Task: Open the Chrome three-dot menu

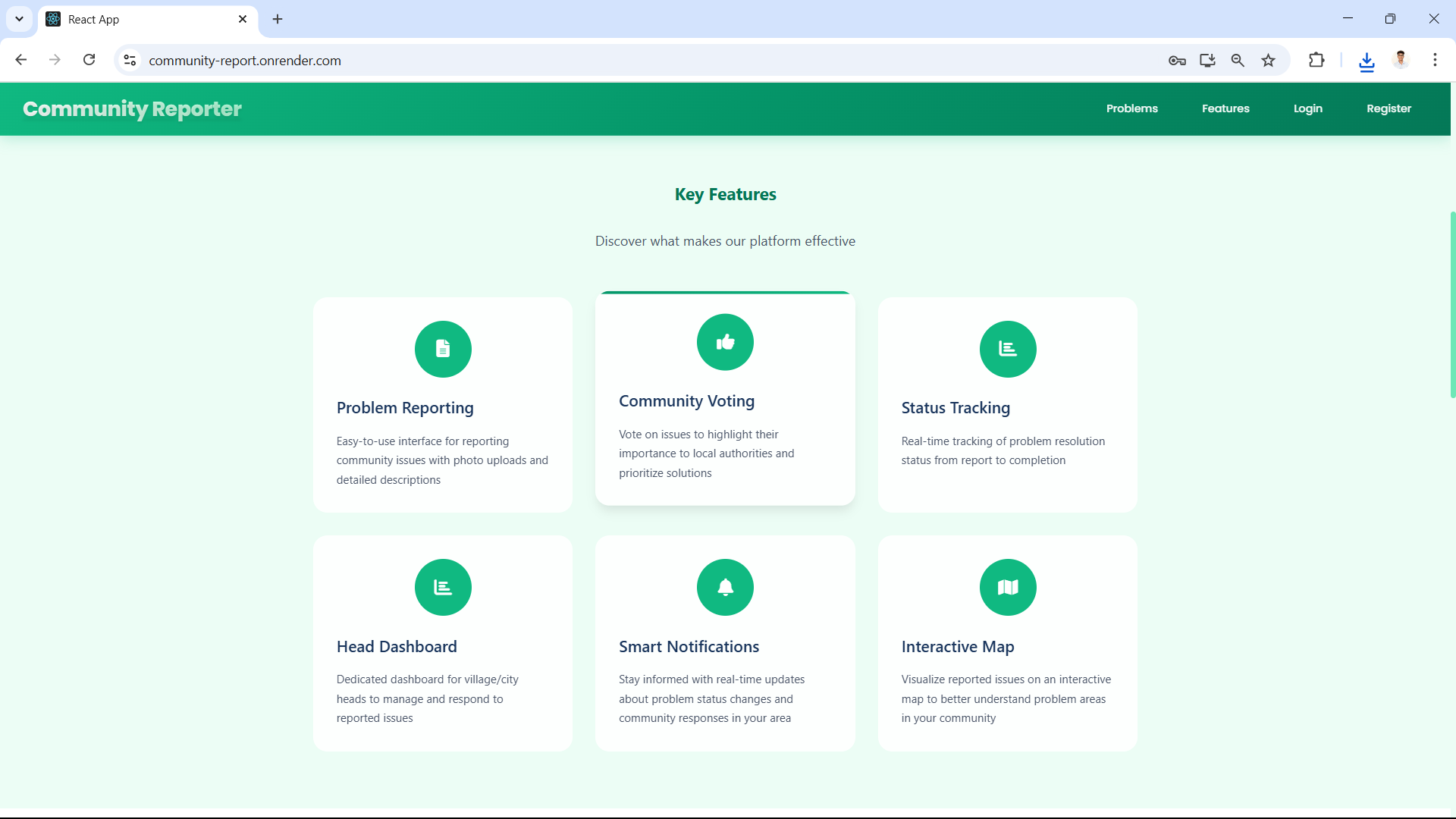Action: click(1435, 60)
